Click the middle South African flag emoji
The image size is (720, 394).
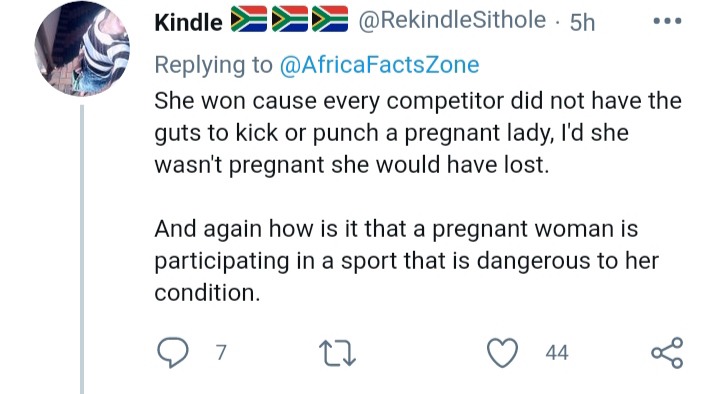pyautogui.click(x=289, y=19)
